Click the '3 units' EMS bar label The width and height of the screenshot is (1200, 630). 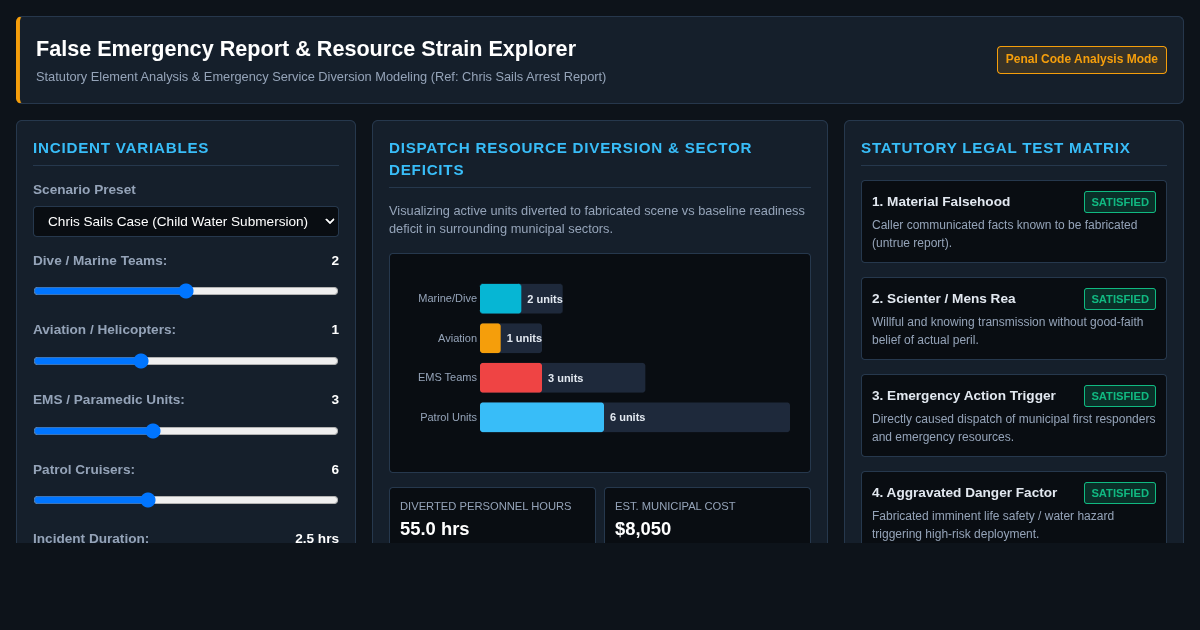566,378
